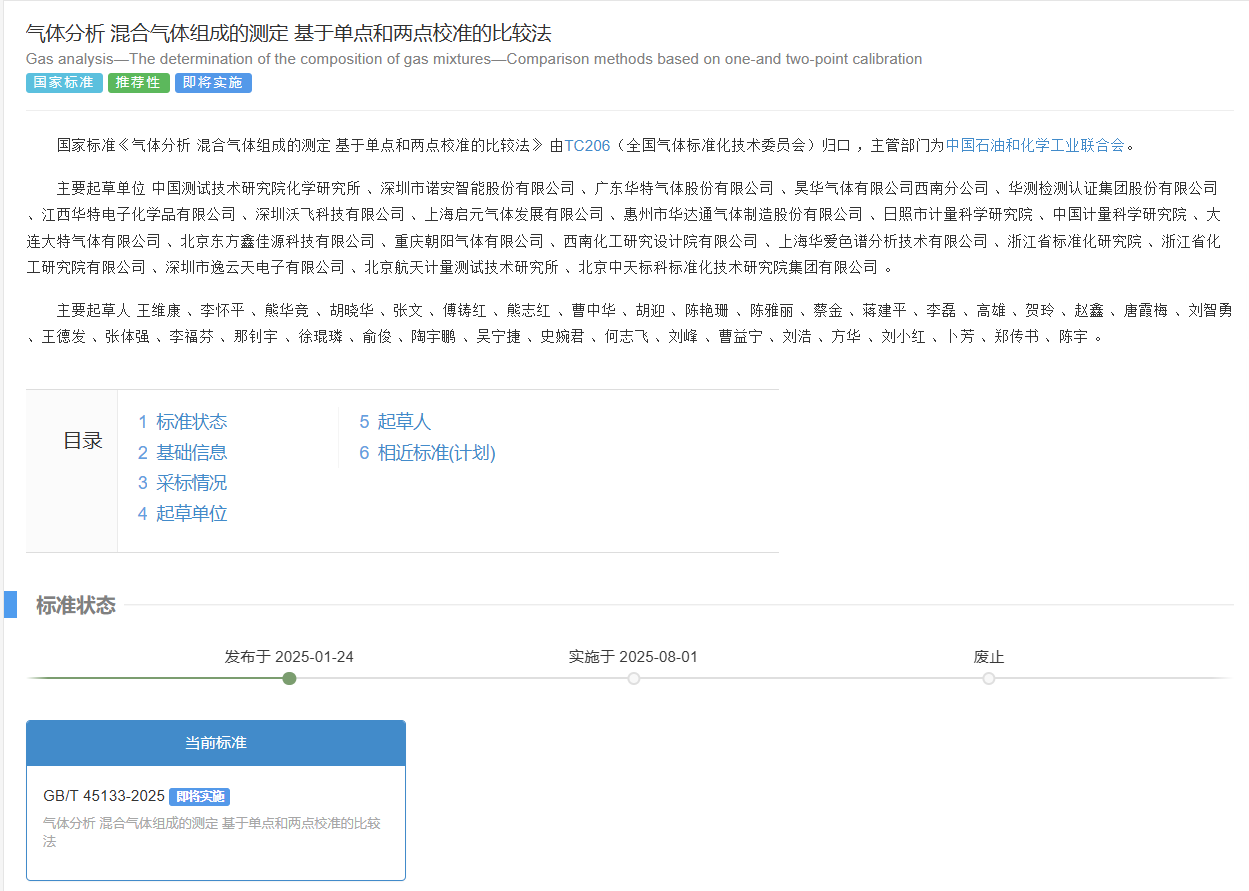Click 即将实施 badge beside GB/T 45133-2025
1249x891 pixels.
click(199, 797)
